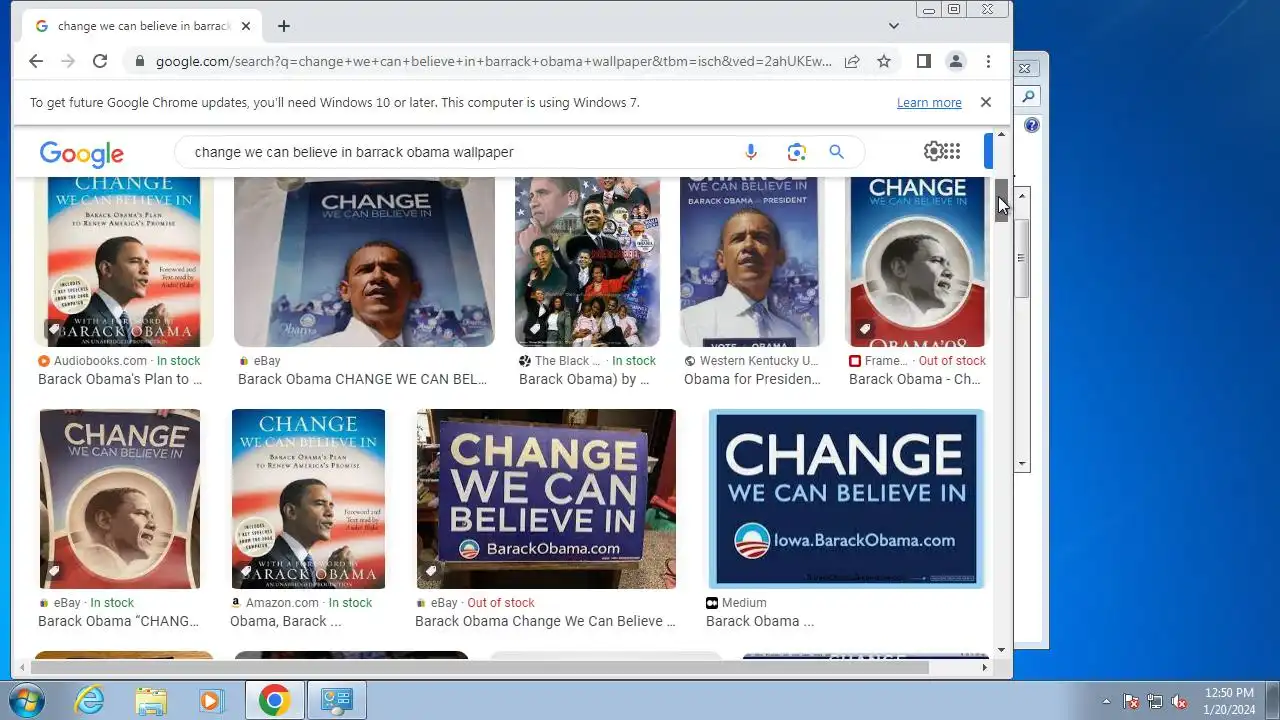Click the Google search query field
This screenshot has width=1280, height=720.
[460, 152]
